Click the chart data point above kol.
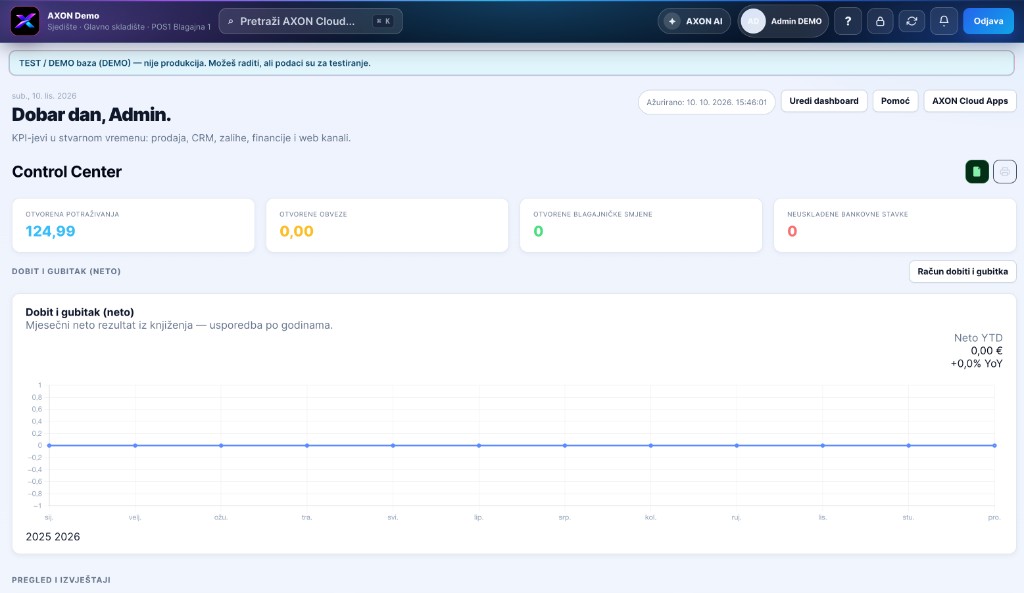Viewport: 1024px width, 593px height. click(x=650, y=445)
